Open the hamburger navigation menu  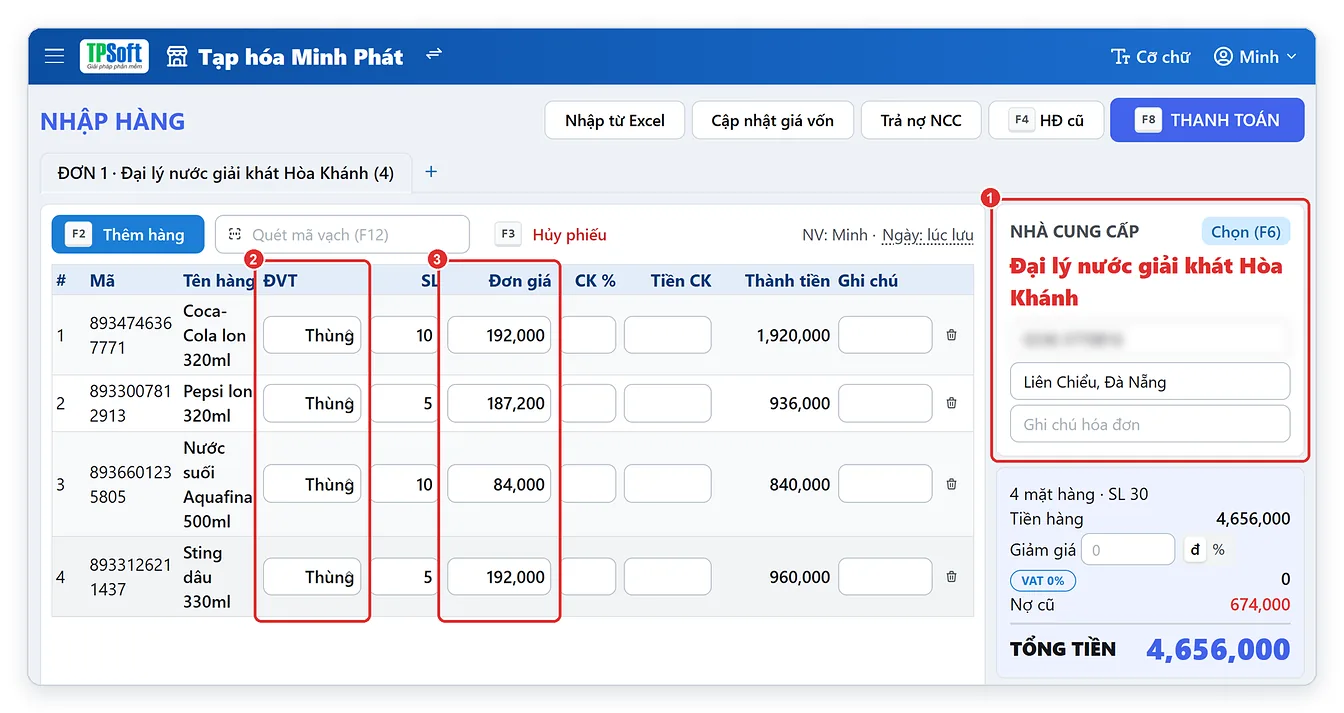click(x=54, y=57)
